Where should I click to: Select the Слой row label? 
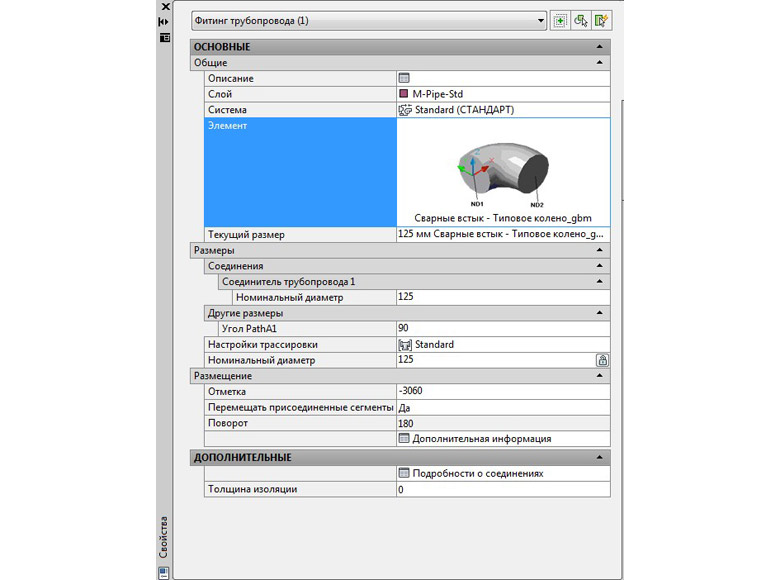click(x=300, y=94)
